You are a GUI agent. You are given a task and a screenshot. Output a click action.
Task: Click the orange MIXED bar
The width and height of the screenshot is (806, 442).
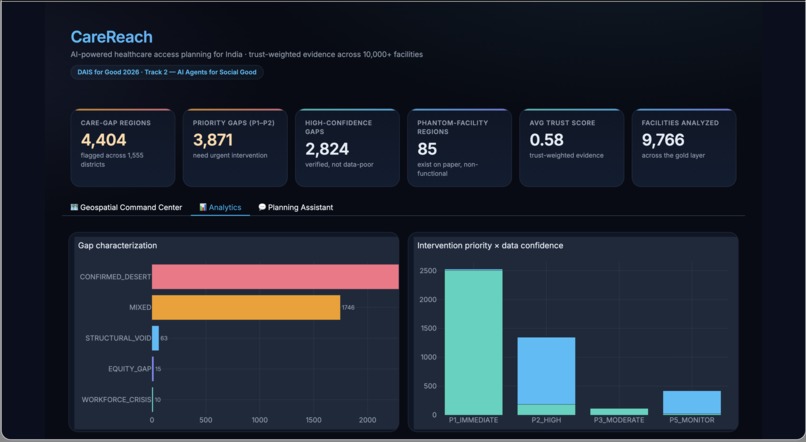coord(246,307)
